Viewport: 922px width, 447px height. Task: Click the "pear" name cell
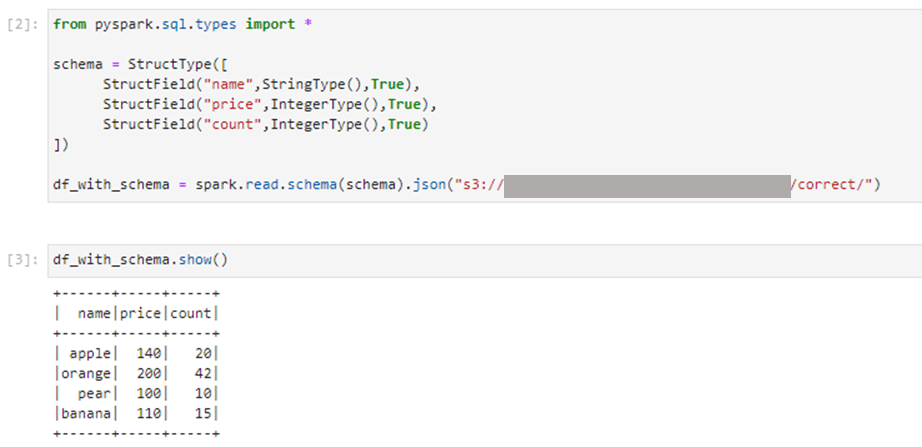click(94, 394)
